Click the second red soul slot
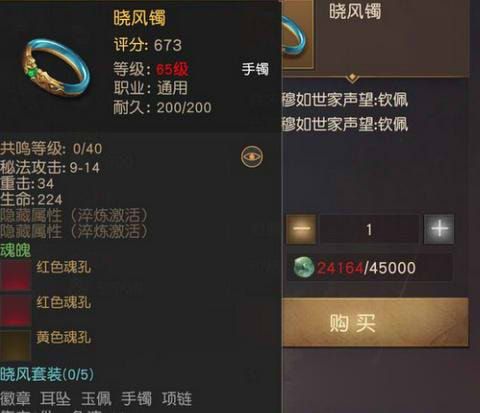Screen dimensions: 480x413 16,311
